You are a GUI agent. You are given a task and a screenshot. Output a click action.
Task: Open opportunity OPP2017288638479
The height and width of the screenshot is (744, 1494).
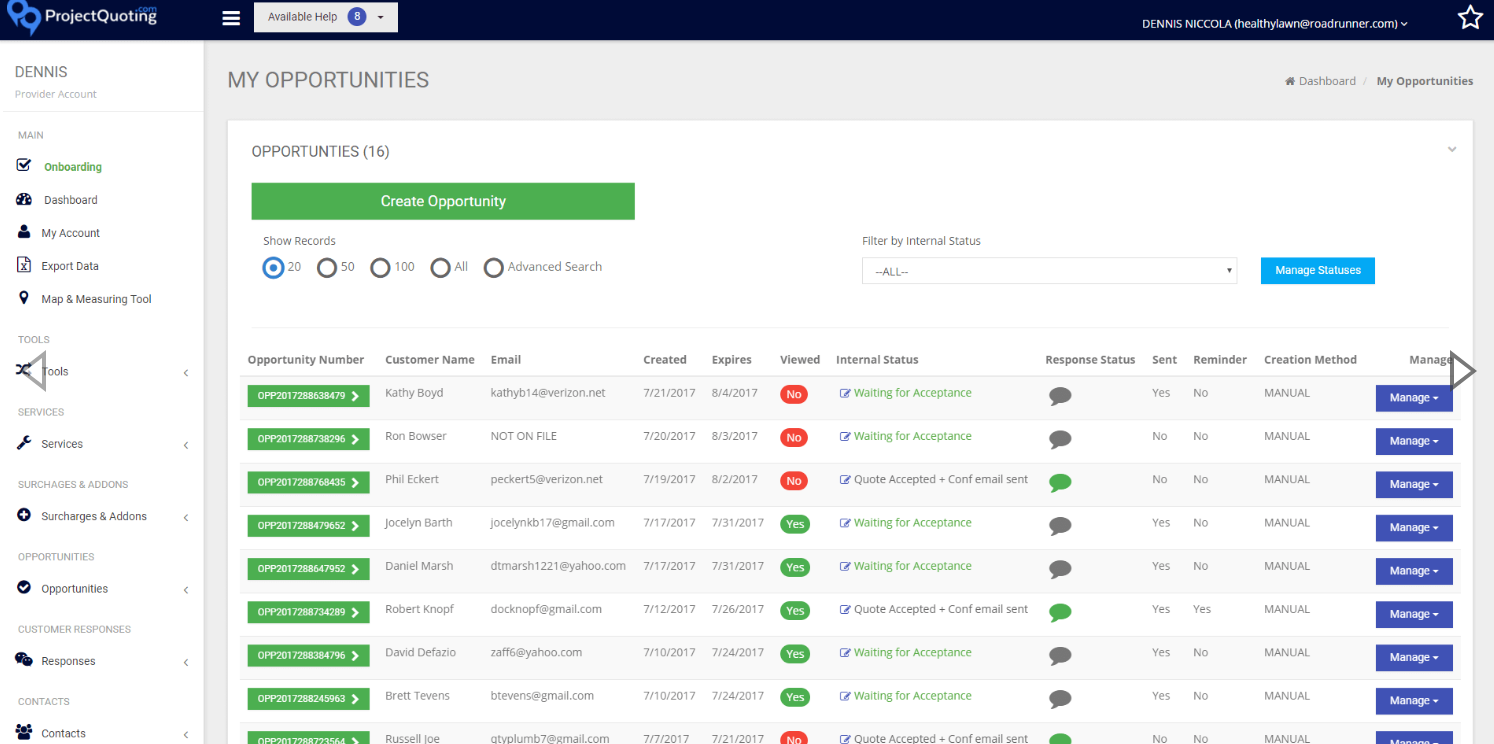309,396
